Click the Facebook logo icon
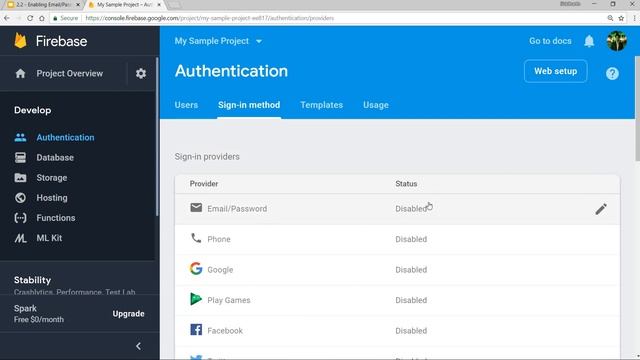This screenshot has width=640, height=360. point(196,329)
